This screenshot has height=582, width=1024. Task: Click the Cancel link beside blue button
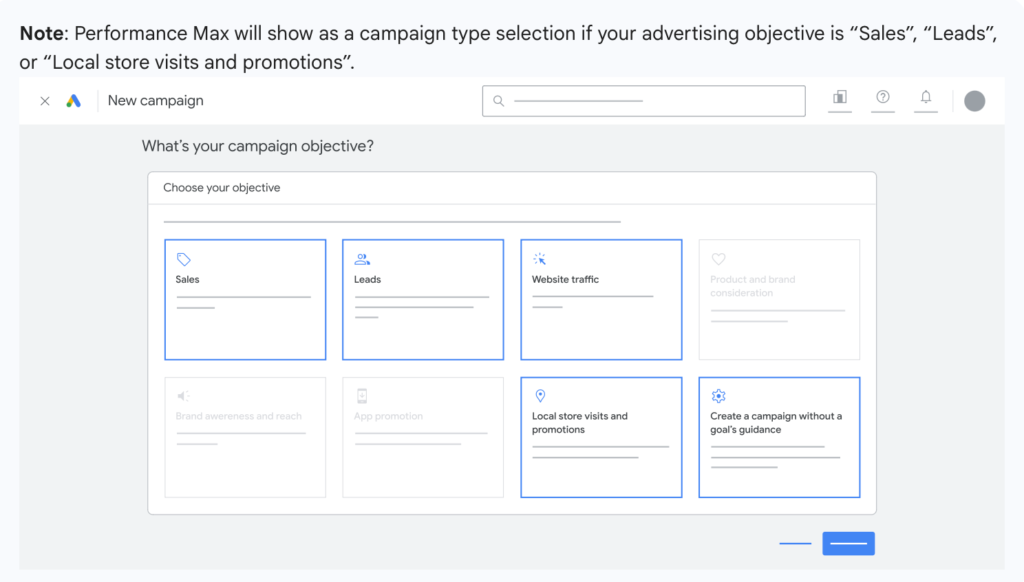point(795,544)
